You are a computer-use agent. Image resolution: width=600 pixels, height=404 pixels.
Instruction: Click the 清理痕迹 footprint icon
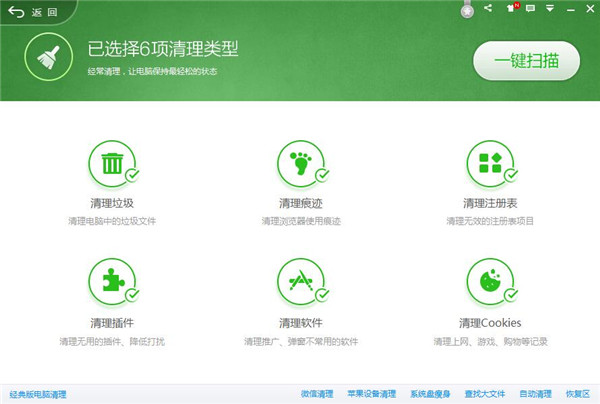coord(298,162)
